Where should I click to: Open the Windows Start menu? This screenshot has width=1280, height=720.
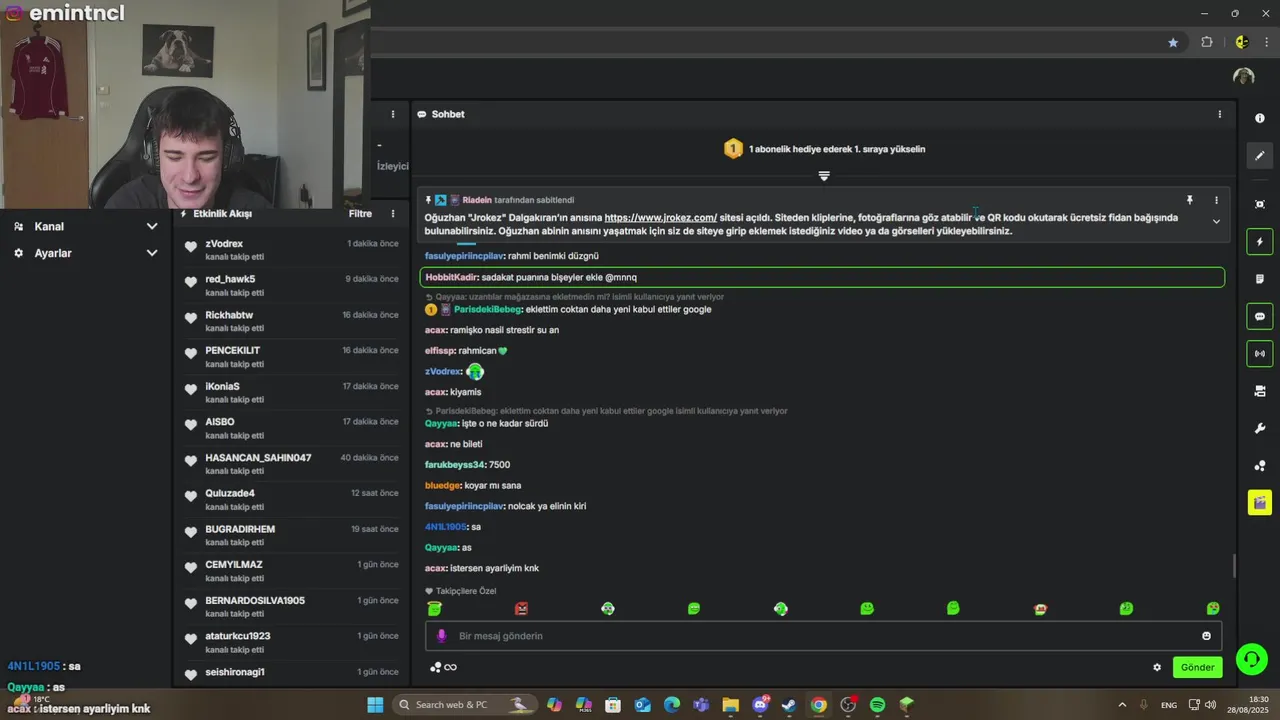click(x=375, y=705)
